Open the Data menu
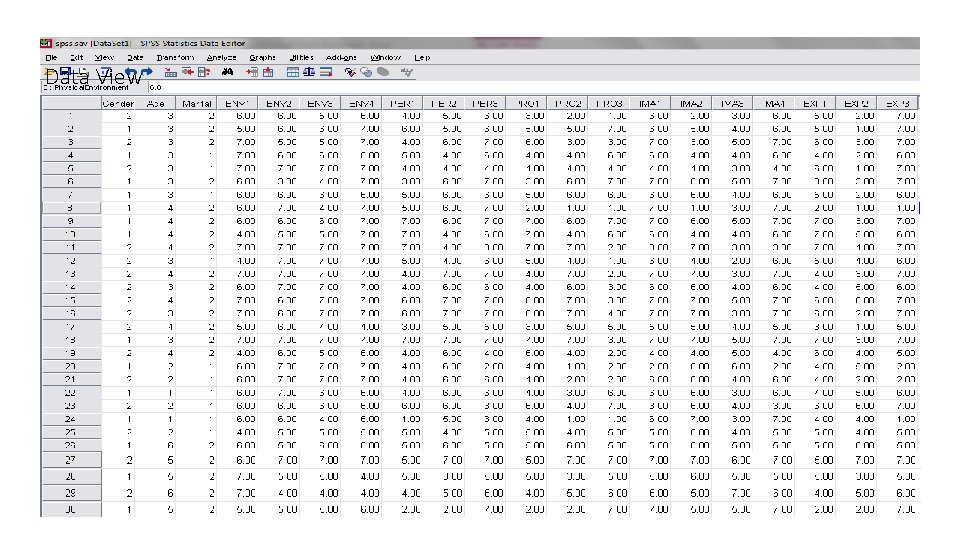Screen dimensions: 960x540 [135, 58]
